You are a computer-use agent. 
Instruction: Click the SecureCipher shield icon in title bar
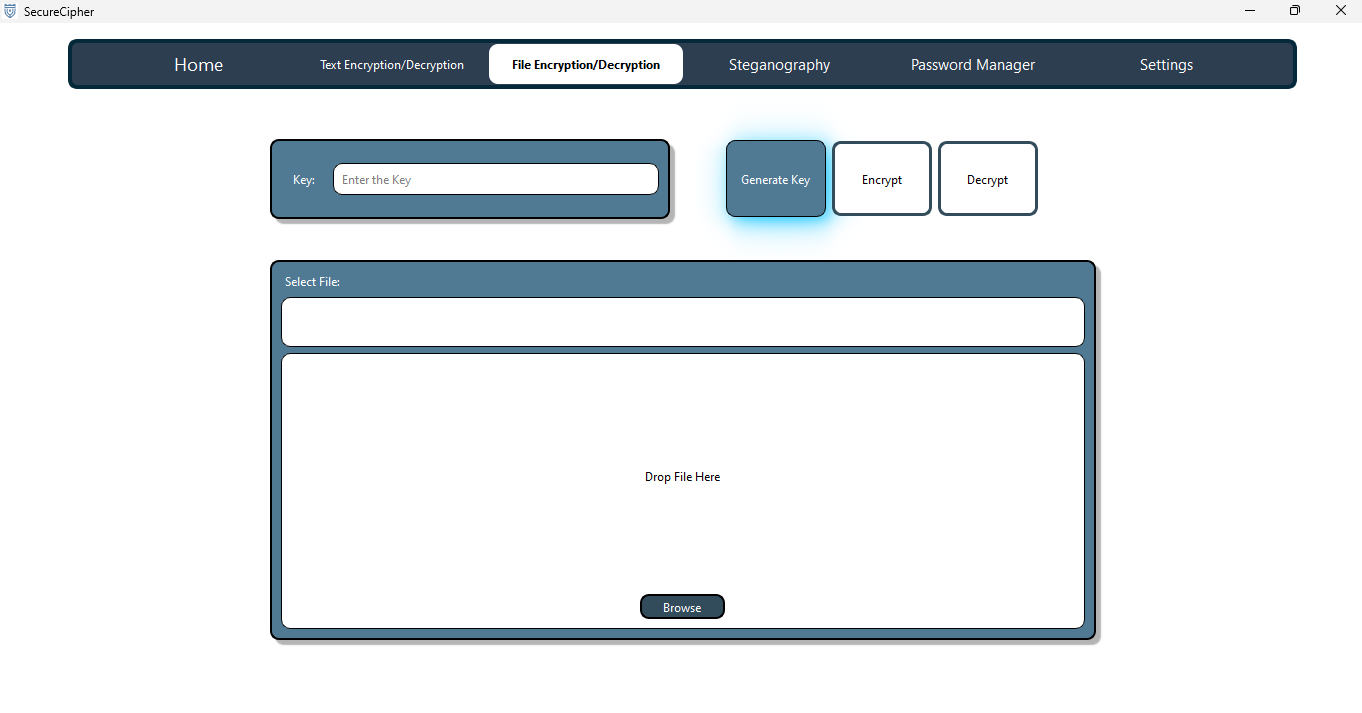pos(10,11)
